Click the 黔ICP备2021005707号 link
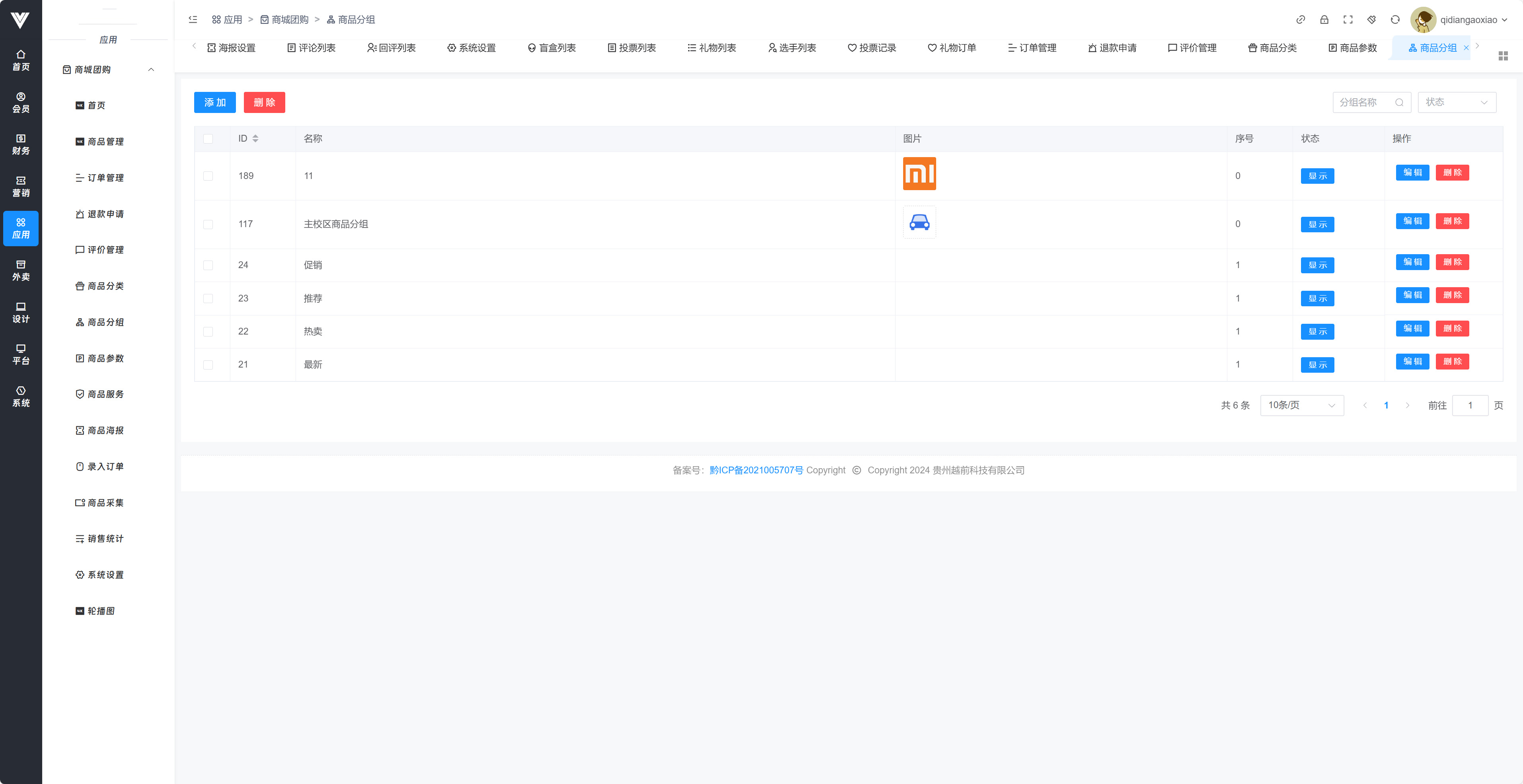This screenshot has width=1523, height=784. coord(756,470)
